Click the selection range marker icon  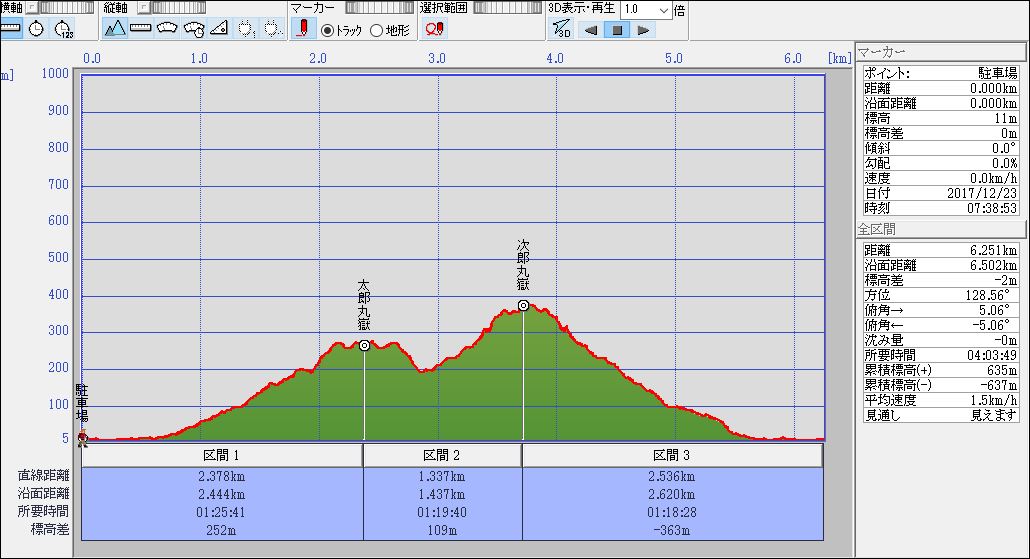point(434,29)
